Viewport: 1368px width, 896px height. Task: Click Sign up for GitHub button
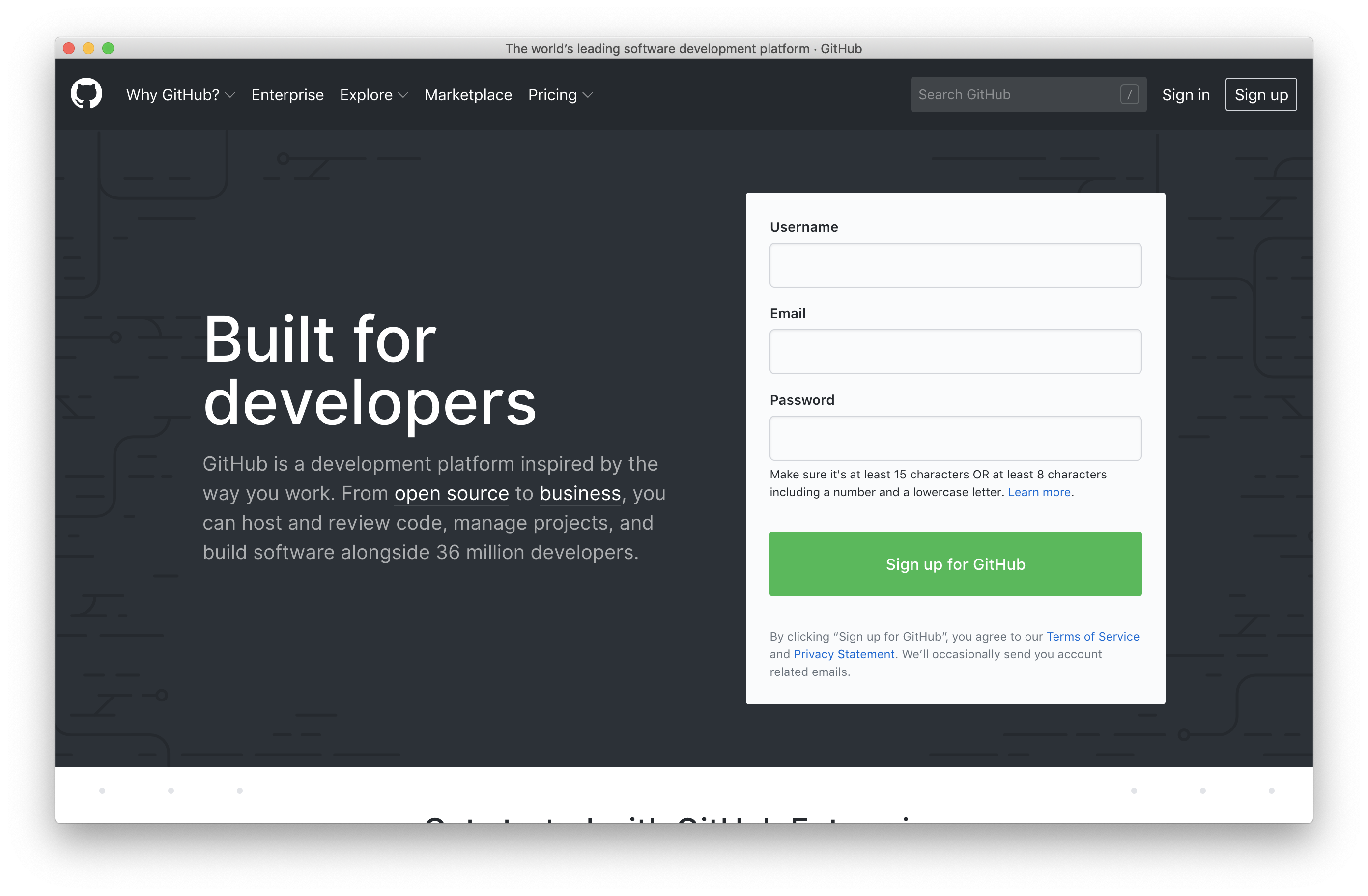coord(955,563)
